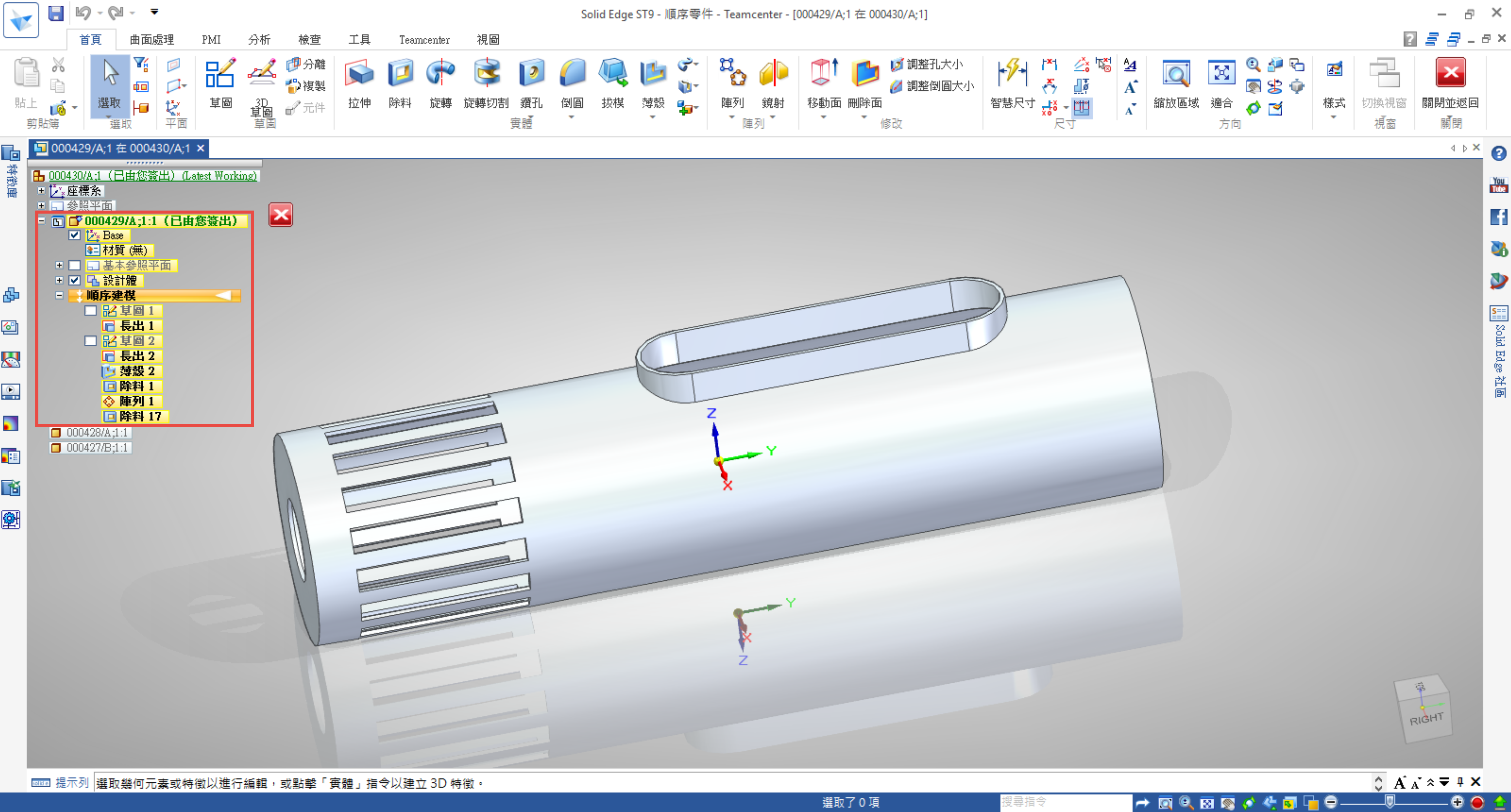Screen dimensions: 1511x812
Task: Switch to the 分析 tab
Action: pyautogui.click(x=259, y=39)
